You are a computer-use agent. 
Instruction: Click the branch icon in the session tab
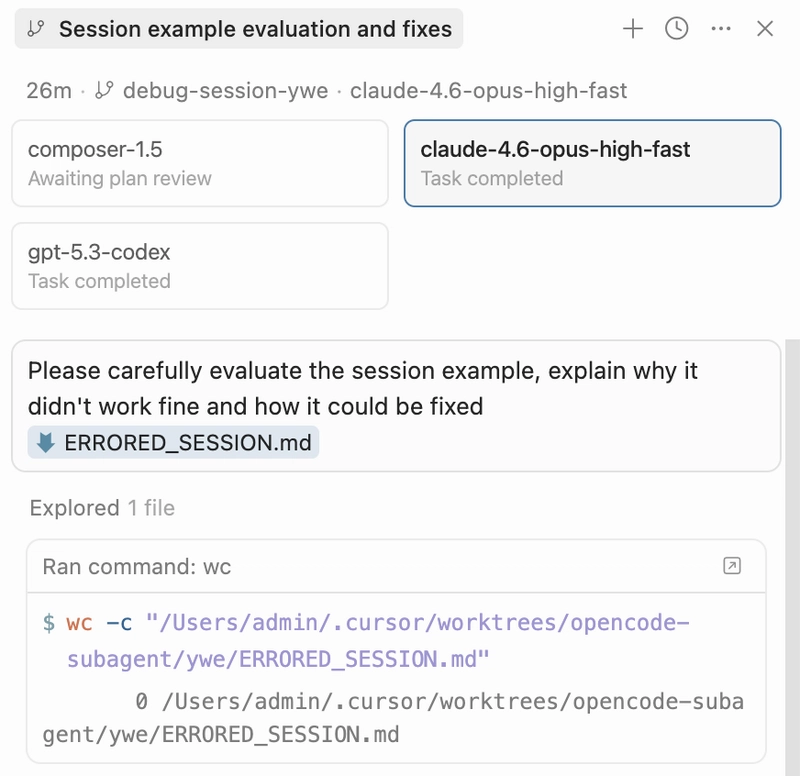click(36, 30)
